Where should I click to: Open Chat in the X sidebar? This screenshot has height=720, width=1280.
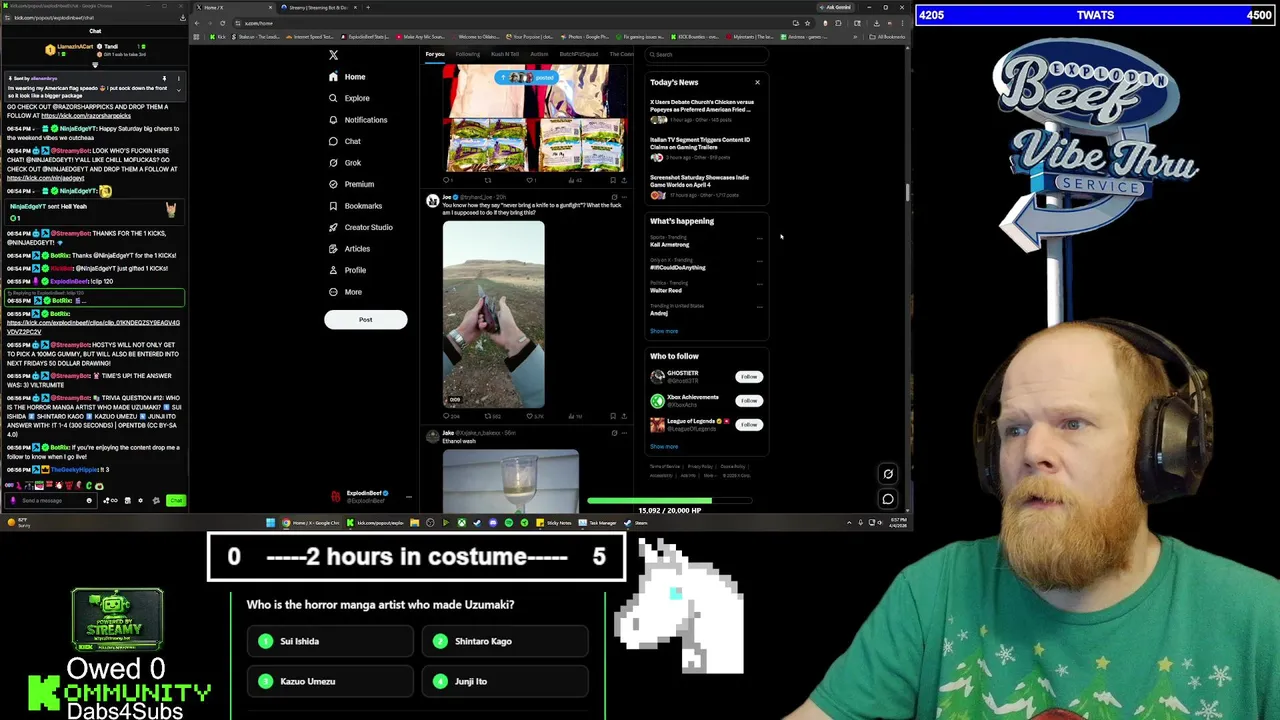pos(345,141)
